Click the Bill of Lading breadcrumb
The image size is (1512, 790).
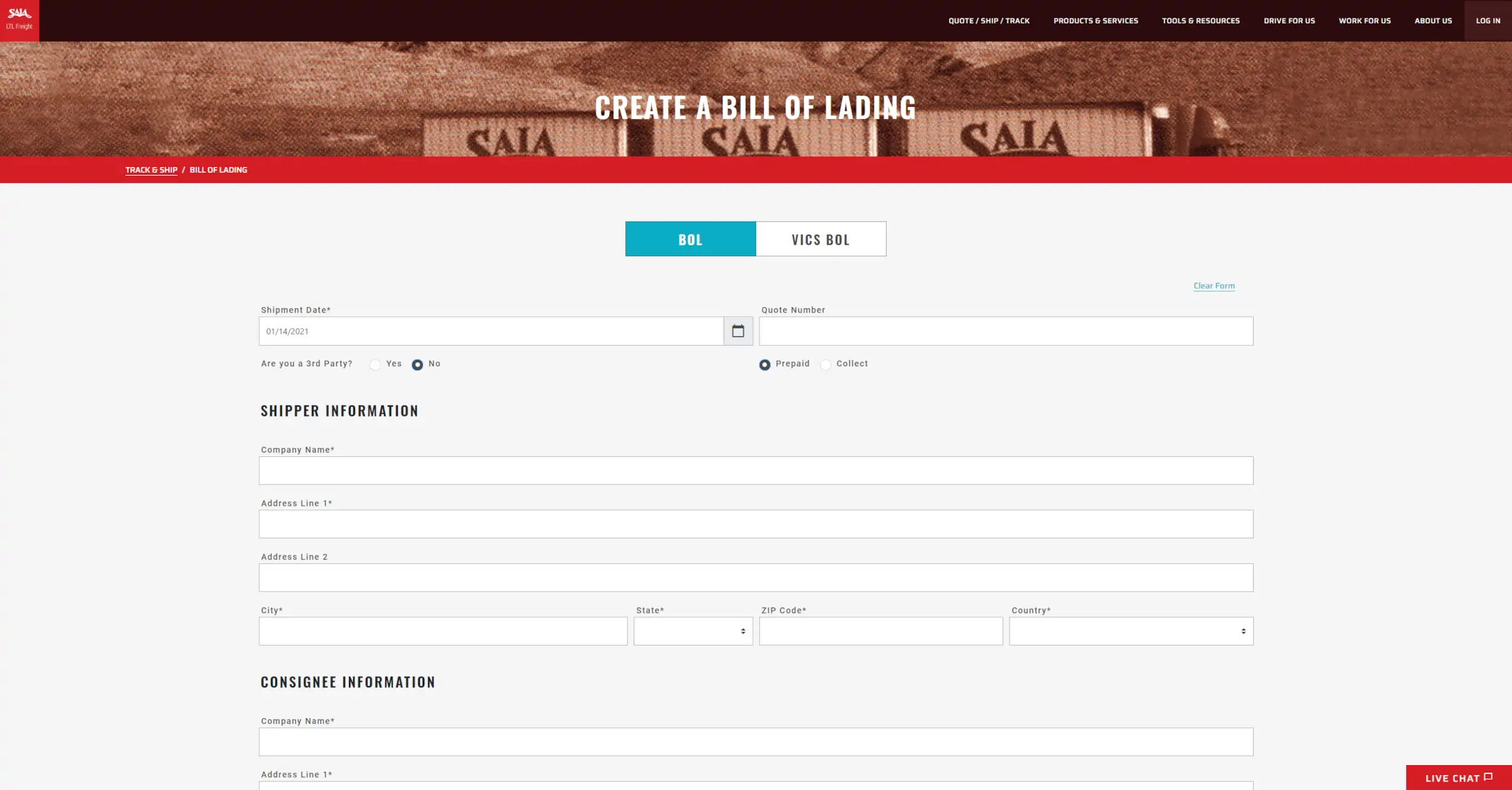click(x=218, y=170)
